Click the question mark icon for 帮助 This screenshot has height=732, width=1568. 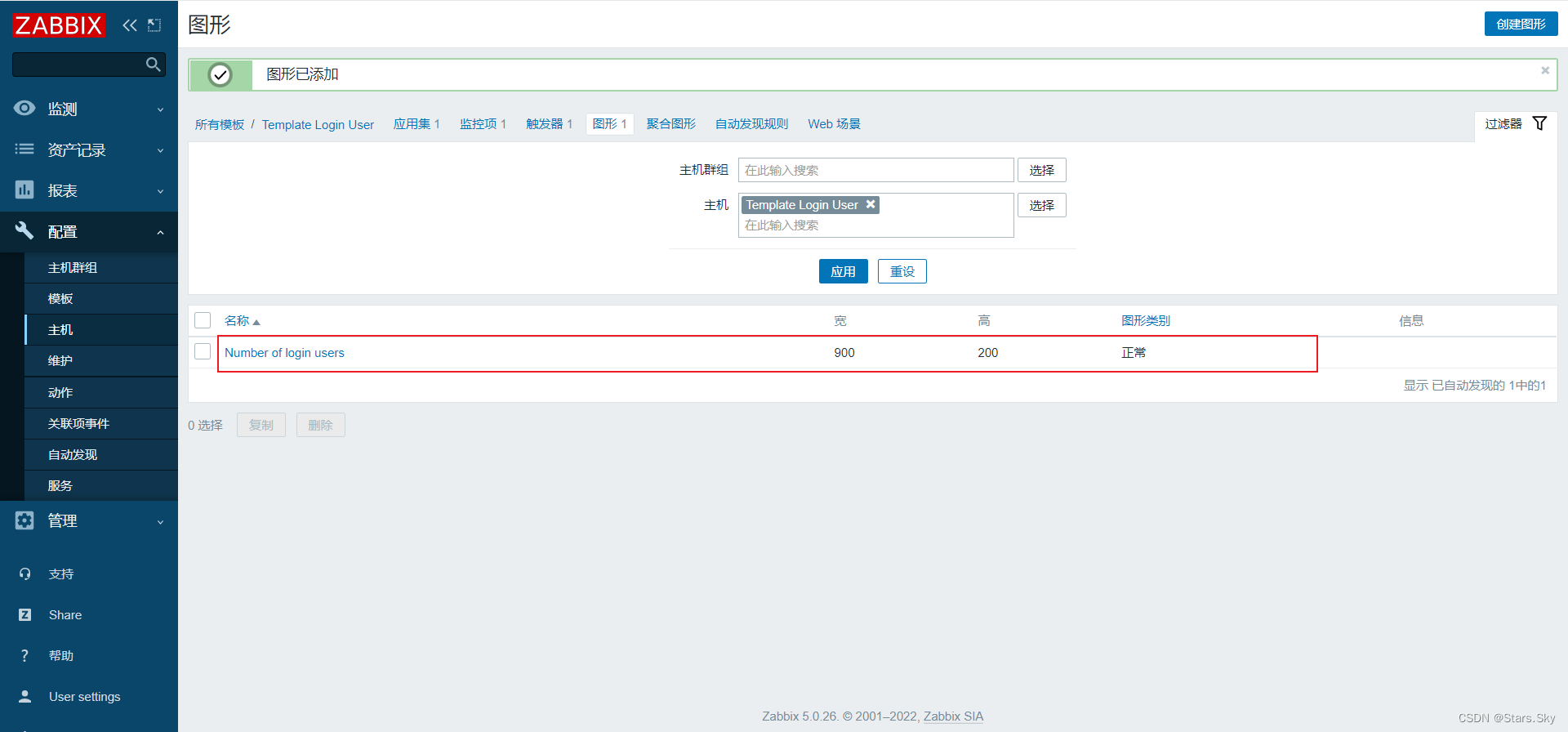(x=24, y=655)
